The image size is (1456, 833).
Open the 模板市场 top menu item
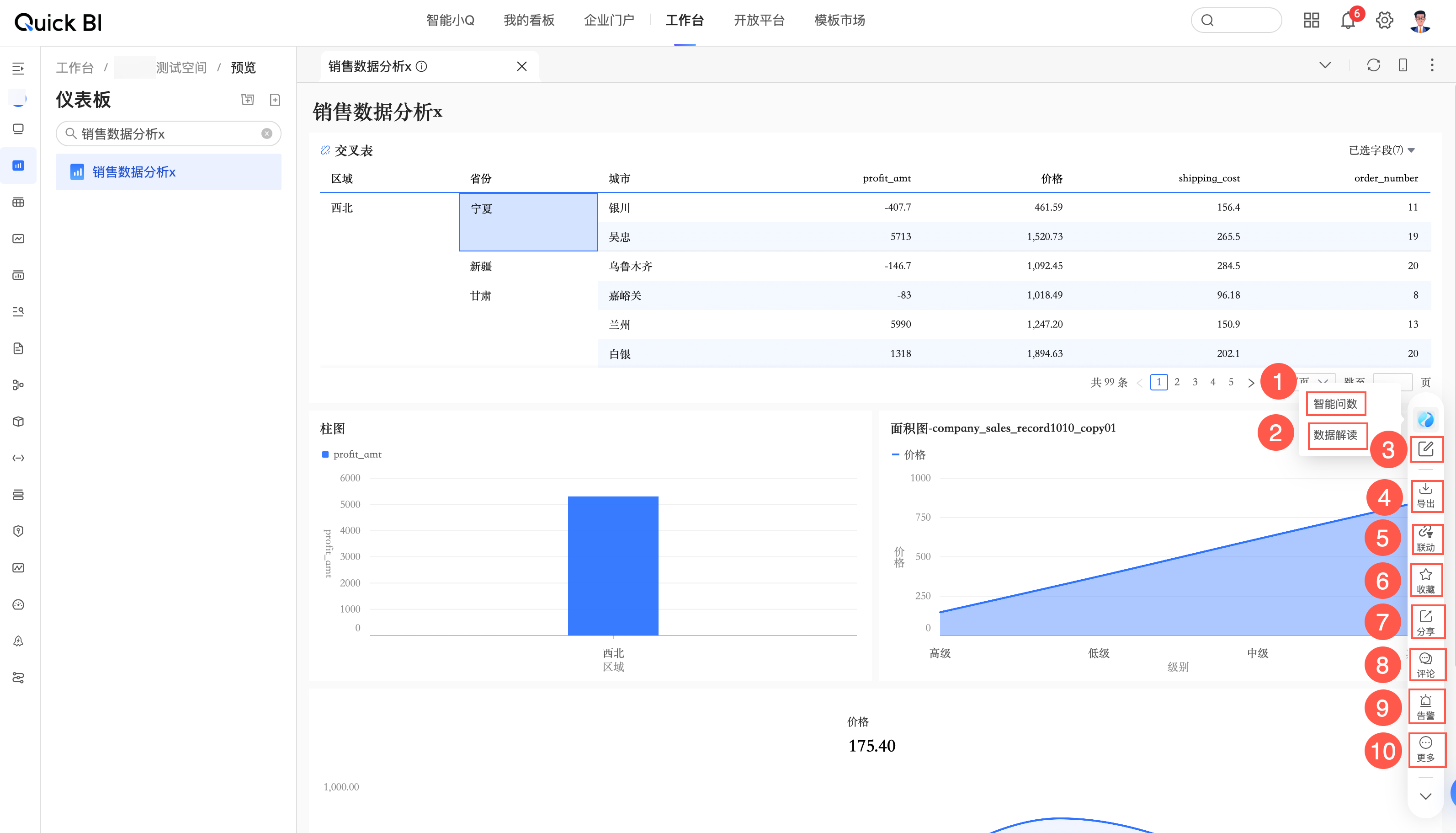tap(839, 21)
